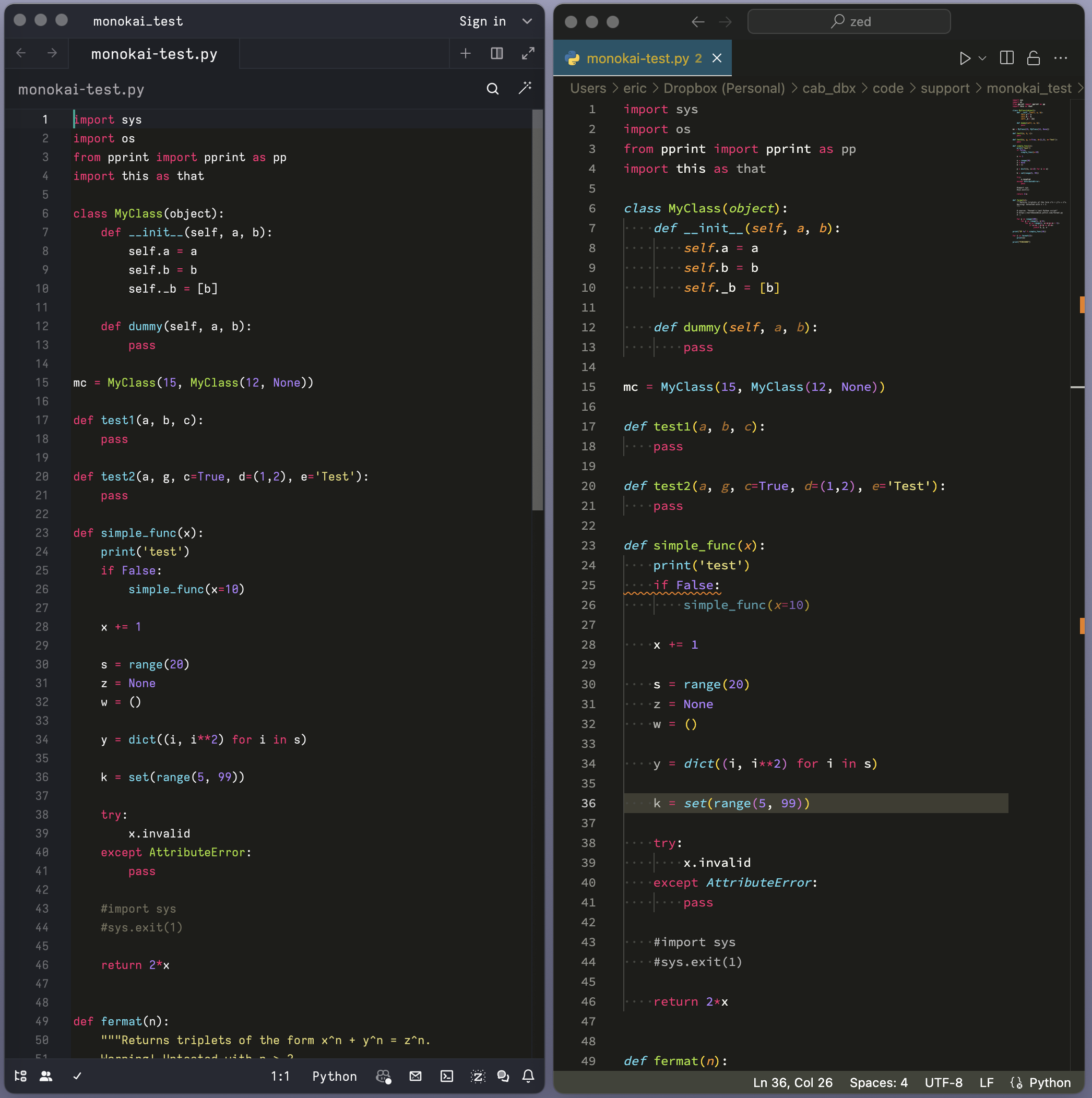Open notifications bell in Zed
The height and width of the screenshot is (1098, 1092).
[x=528, y=1076]
